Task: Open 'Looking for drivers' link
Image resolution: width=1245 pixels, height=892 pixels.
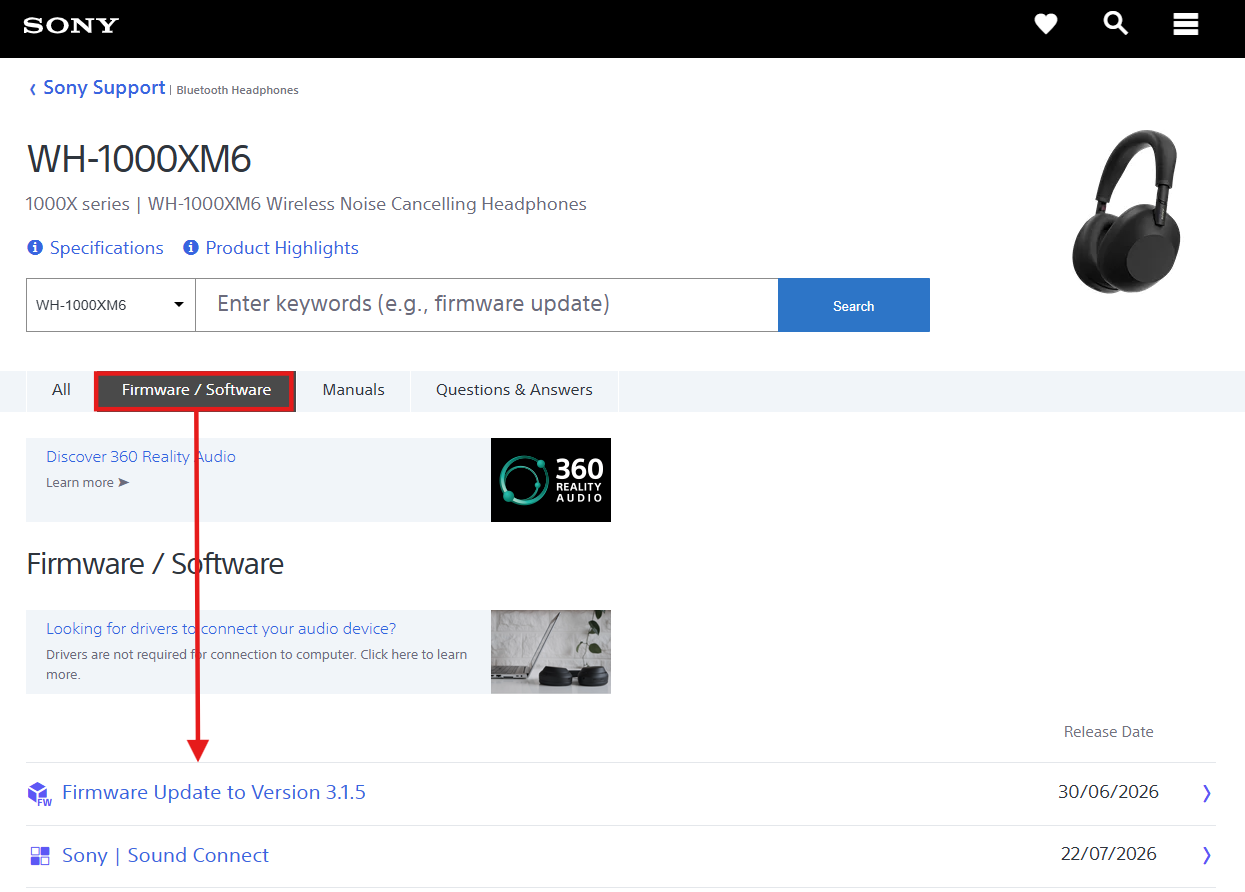Action: 221,629
